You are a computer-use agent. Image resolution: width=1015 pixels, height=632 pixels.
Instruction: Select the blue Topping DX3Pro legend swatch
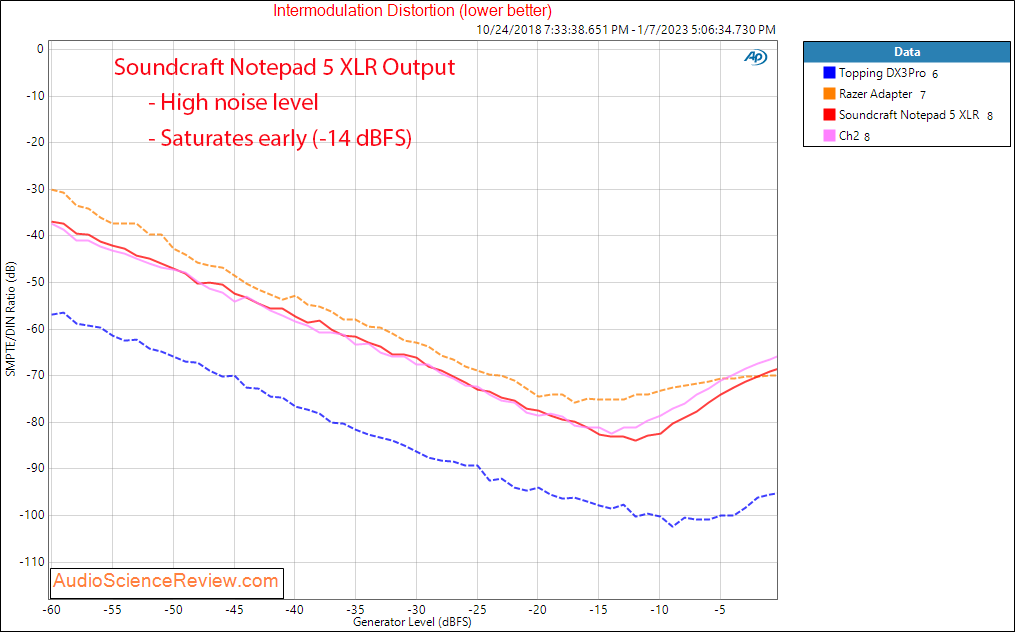click(829, 73)
